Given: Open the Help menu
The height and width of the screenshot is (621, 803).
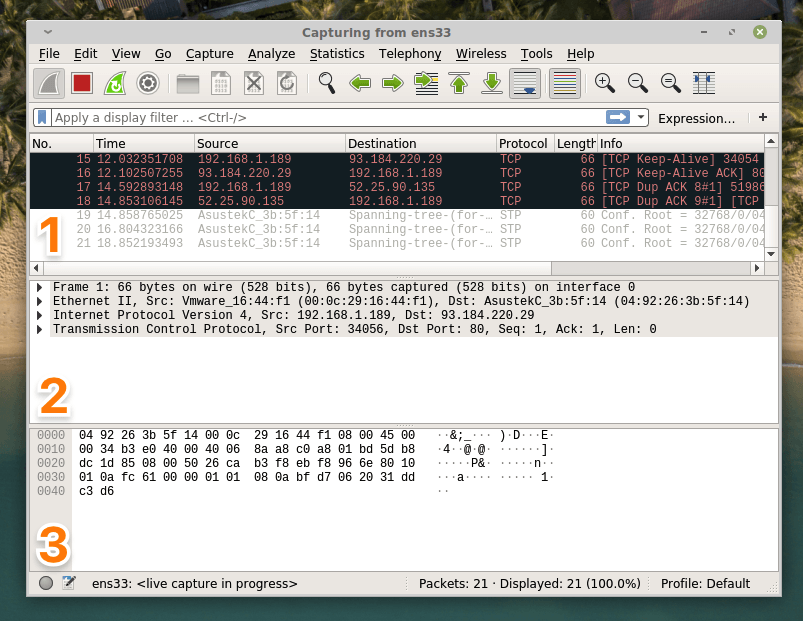Looking at the screenshot, I should (580, 54).
